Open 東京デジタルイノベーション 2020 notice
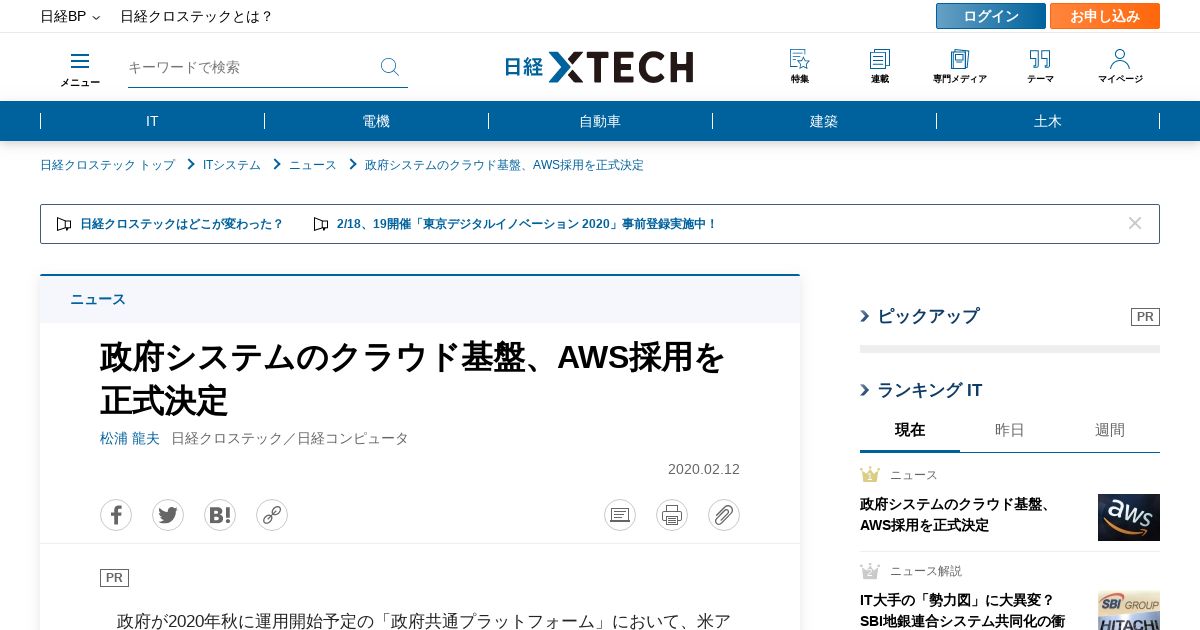The image size is (1200, 630). 526,224
